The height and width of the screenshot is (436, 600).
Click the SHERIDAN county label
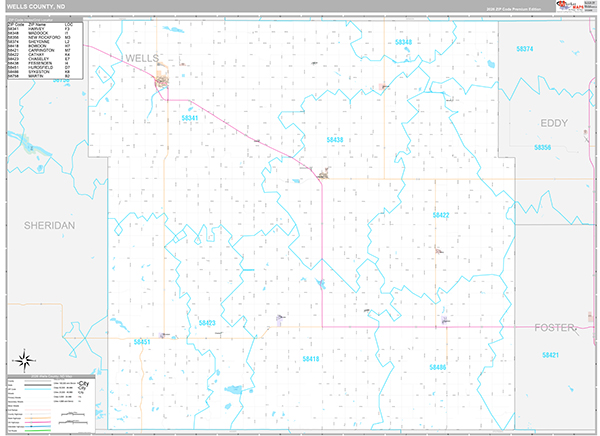49,225
